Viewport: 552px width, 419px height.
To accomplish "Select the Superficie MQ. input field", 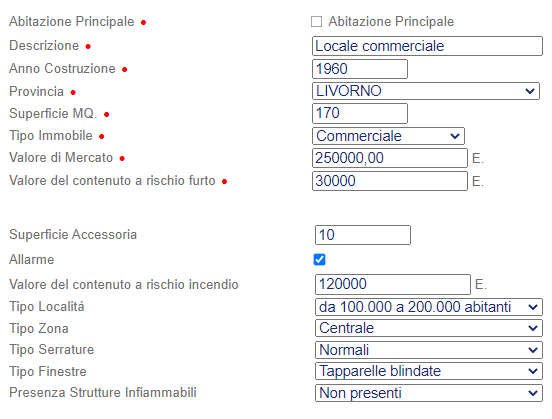I will (x=360, y=113).
